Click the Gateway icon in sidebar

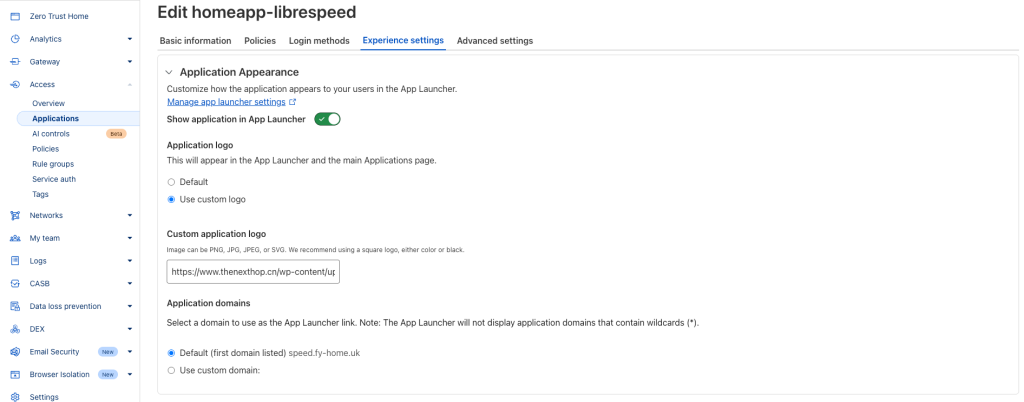point(15,62)
